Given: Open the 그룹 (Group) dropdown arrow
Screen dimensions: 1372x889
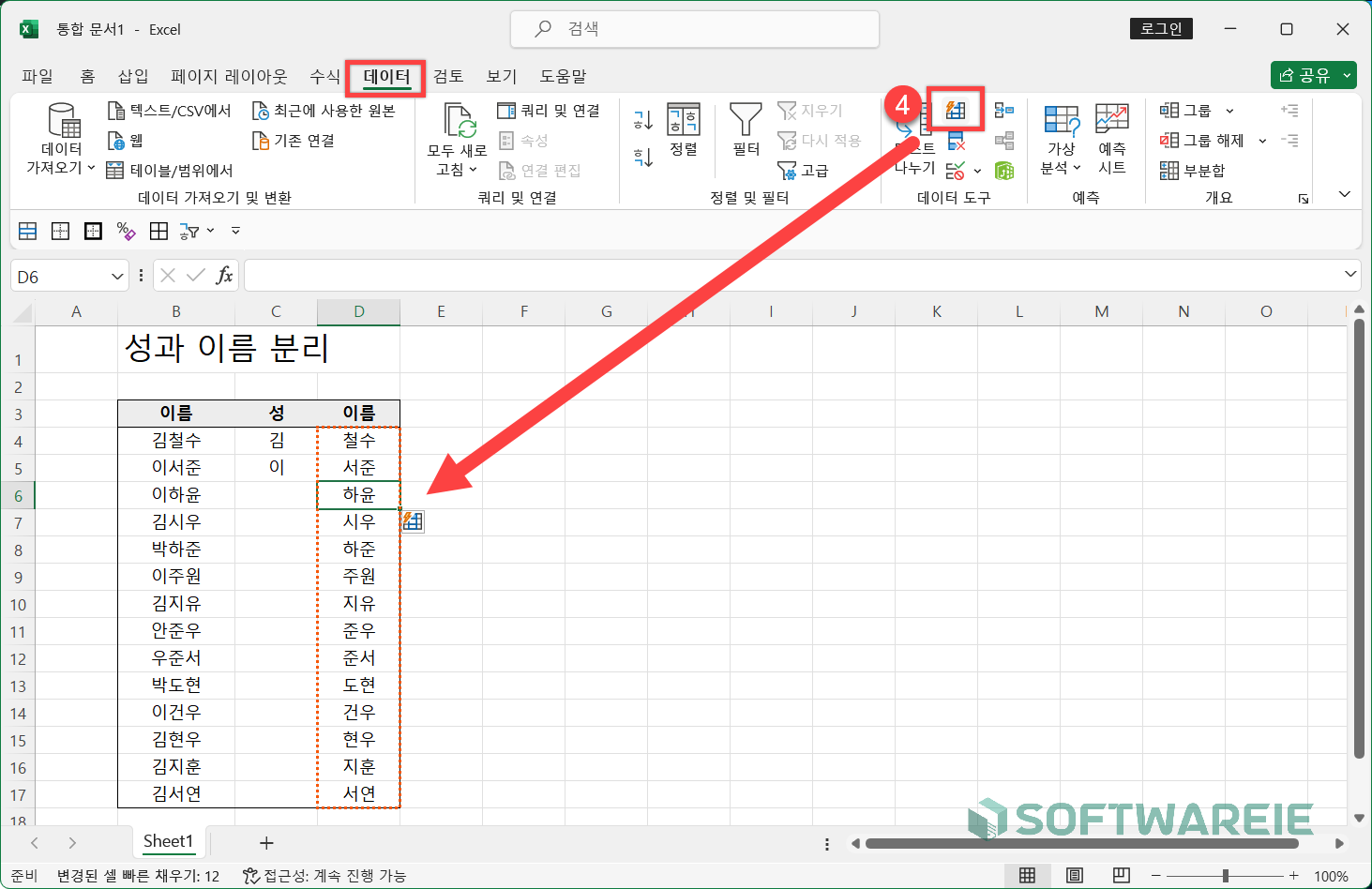Looking at the screenshot, I should click(x=1229, y=111).
